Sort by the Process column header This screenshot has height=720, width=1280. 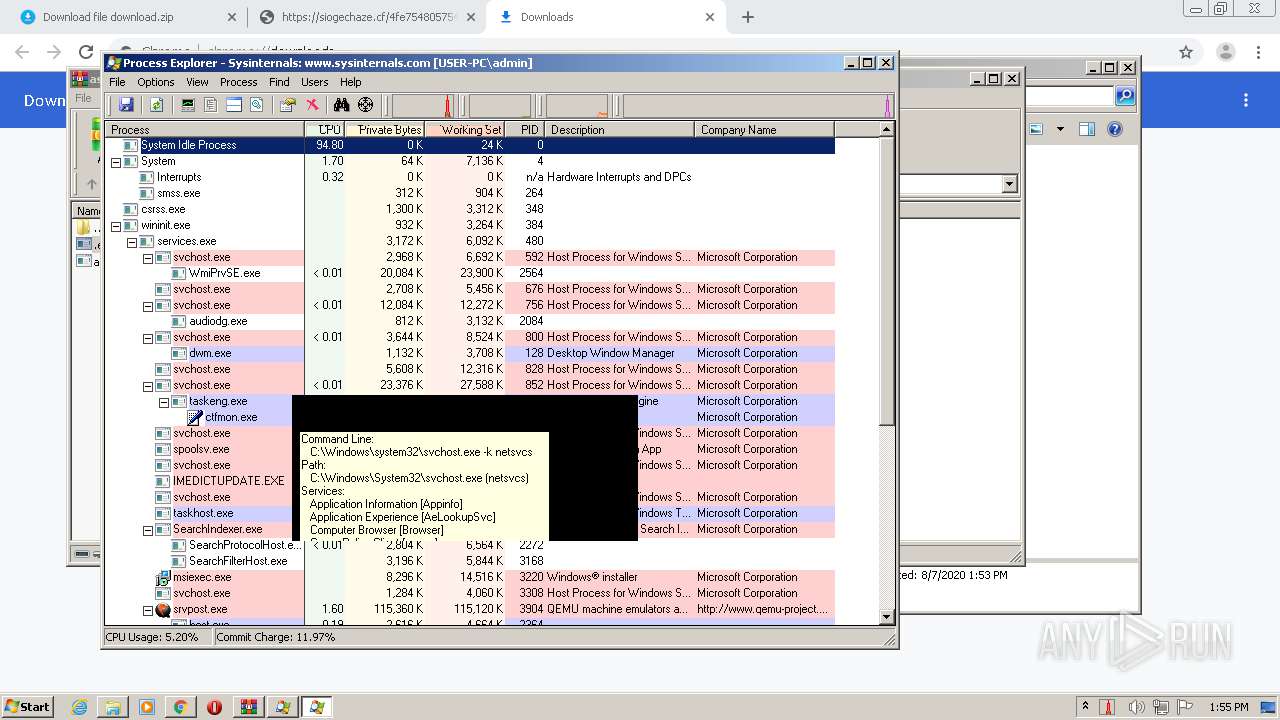[205, 130]
